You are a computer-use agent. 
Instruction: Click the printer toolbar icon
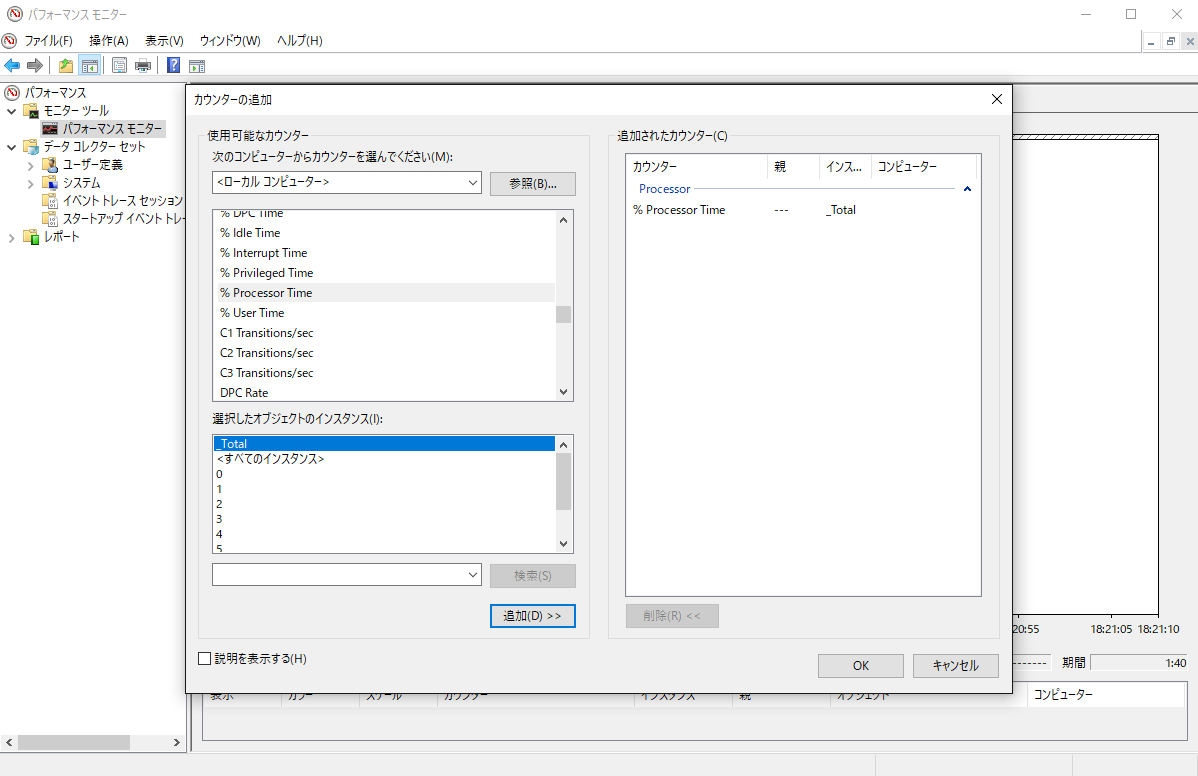tap(143, 66)
